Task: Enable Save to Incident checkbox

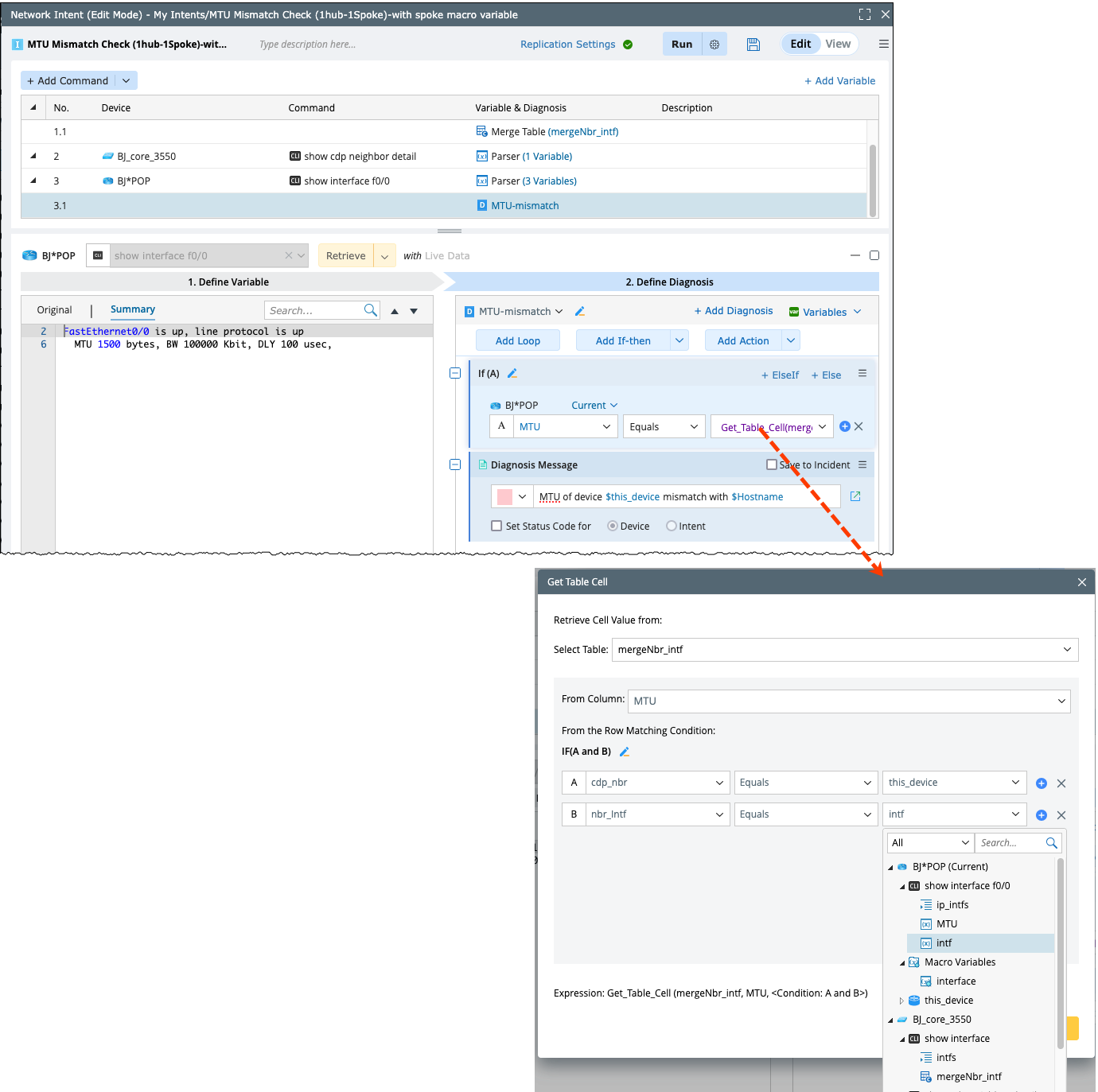Action: tap(771, 464)
